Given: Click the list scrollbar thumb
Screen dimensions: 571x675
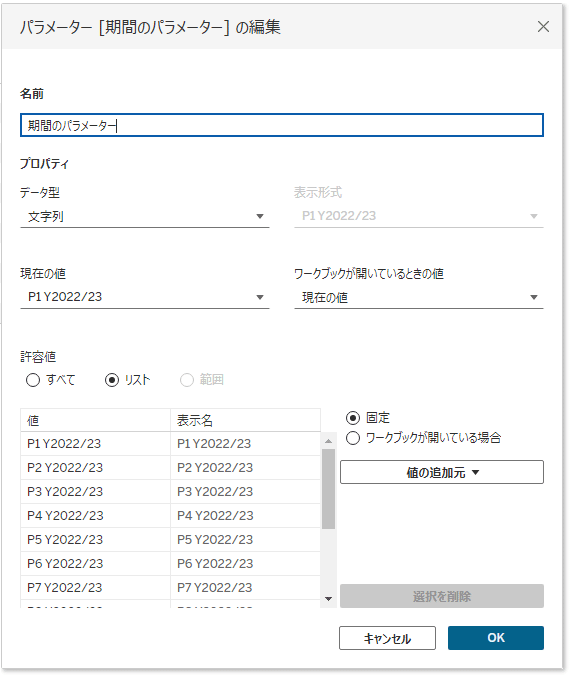Looking at the screenshot, I should 329,489.
